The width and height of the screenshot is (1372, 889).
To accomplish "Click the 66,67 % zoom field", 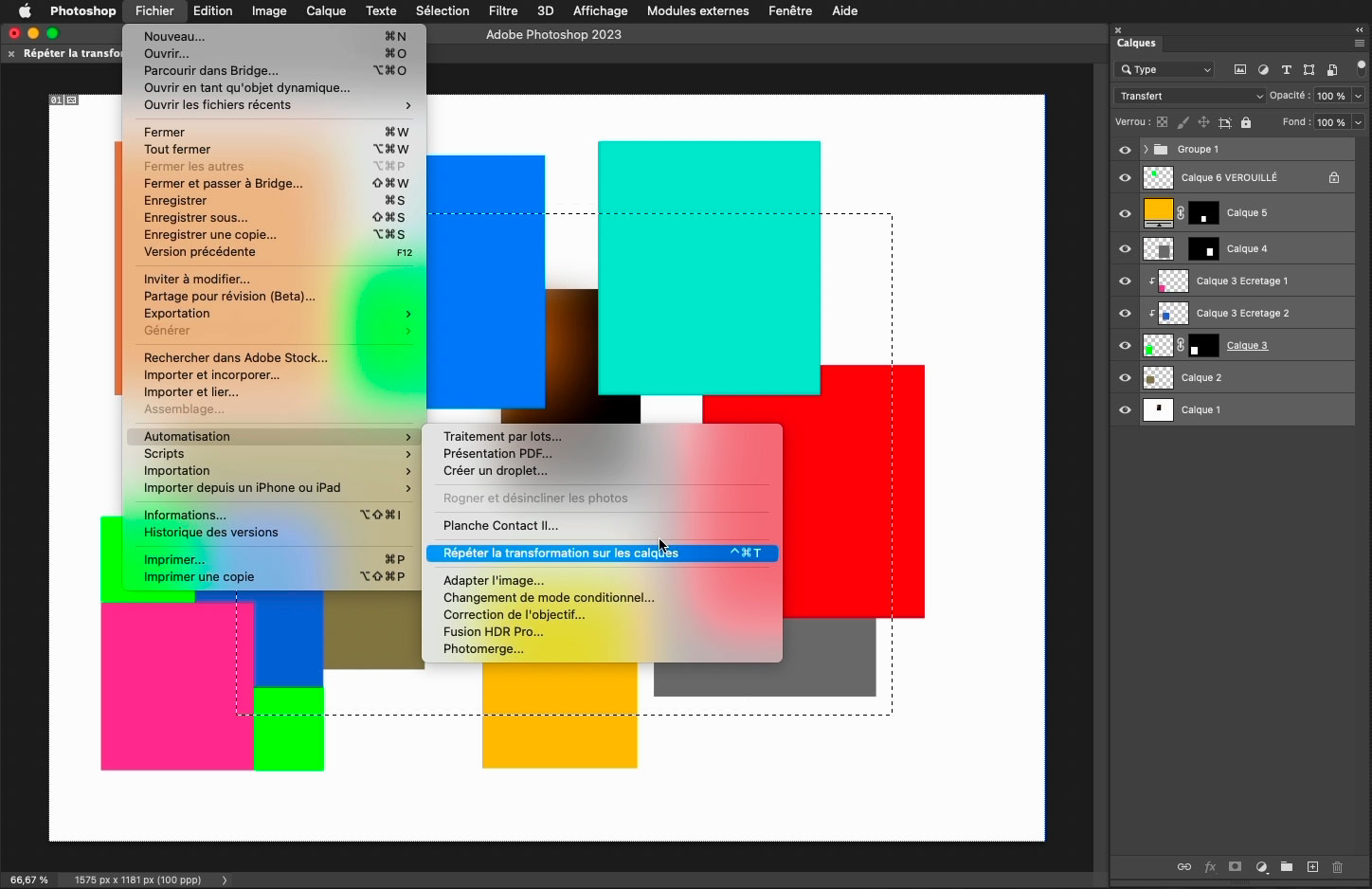I will click(x=29, y=880).
